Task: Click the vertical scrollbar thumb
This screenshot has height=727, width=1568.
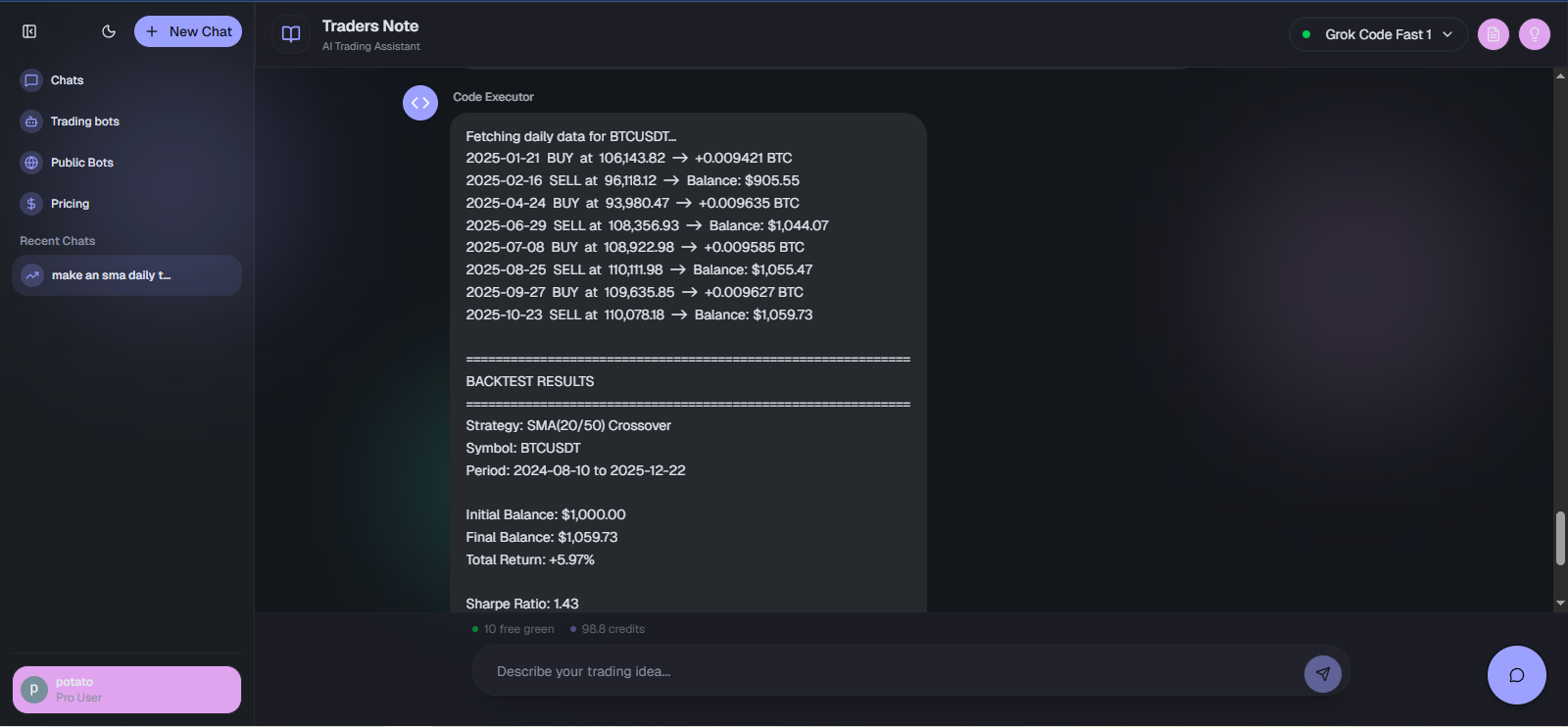Action: pos(1560,538)
